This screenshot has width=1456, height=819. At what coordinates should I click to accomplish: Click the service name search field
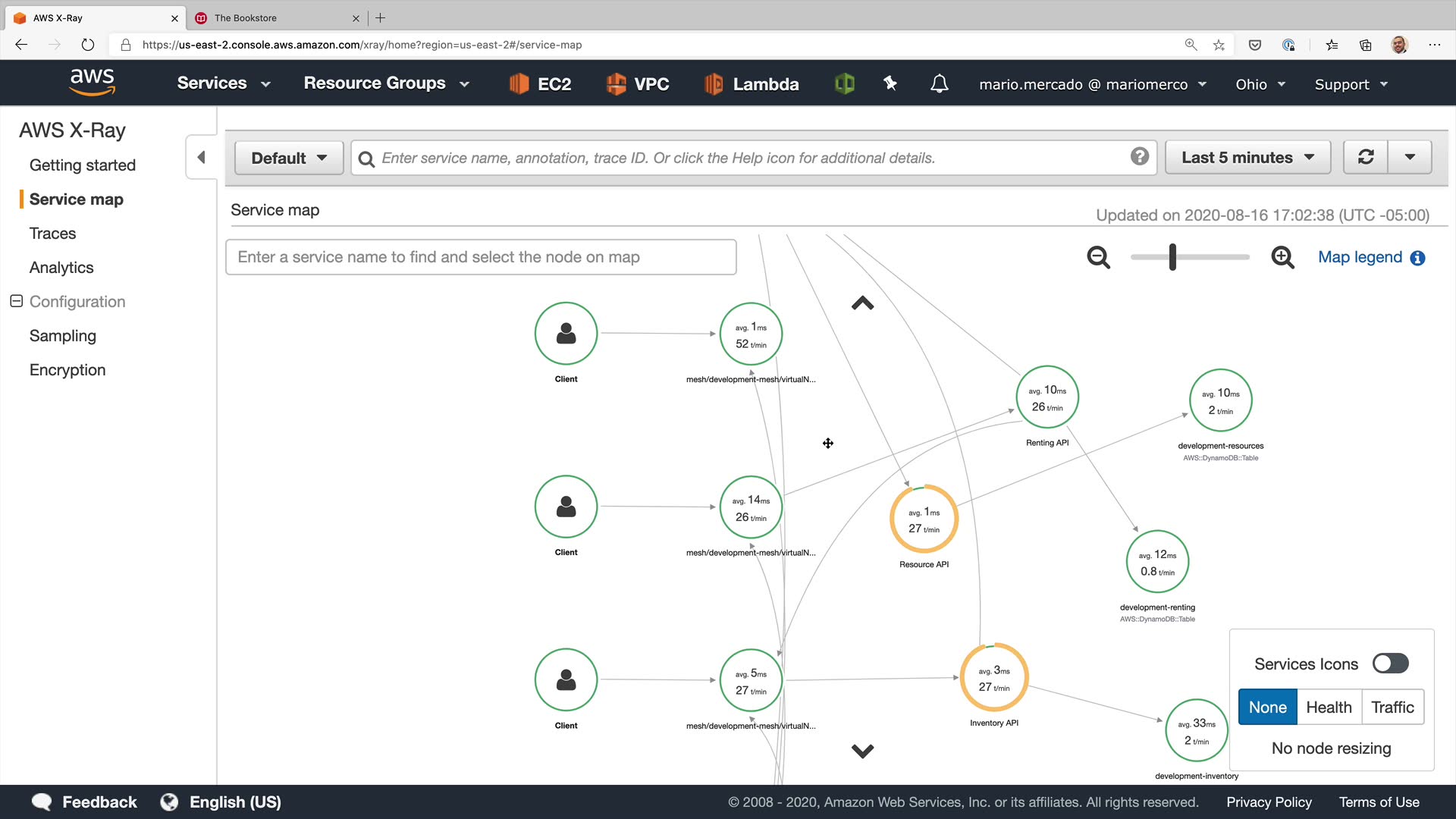coord(481,257)
